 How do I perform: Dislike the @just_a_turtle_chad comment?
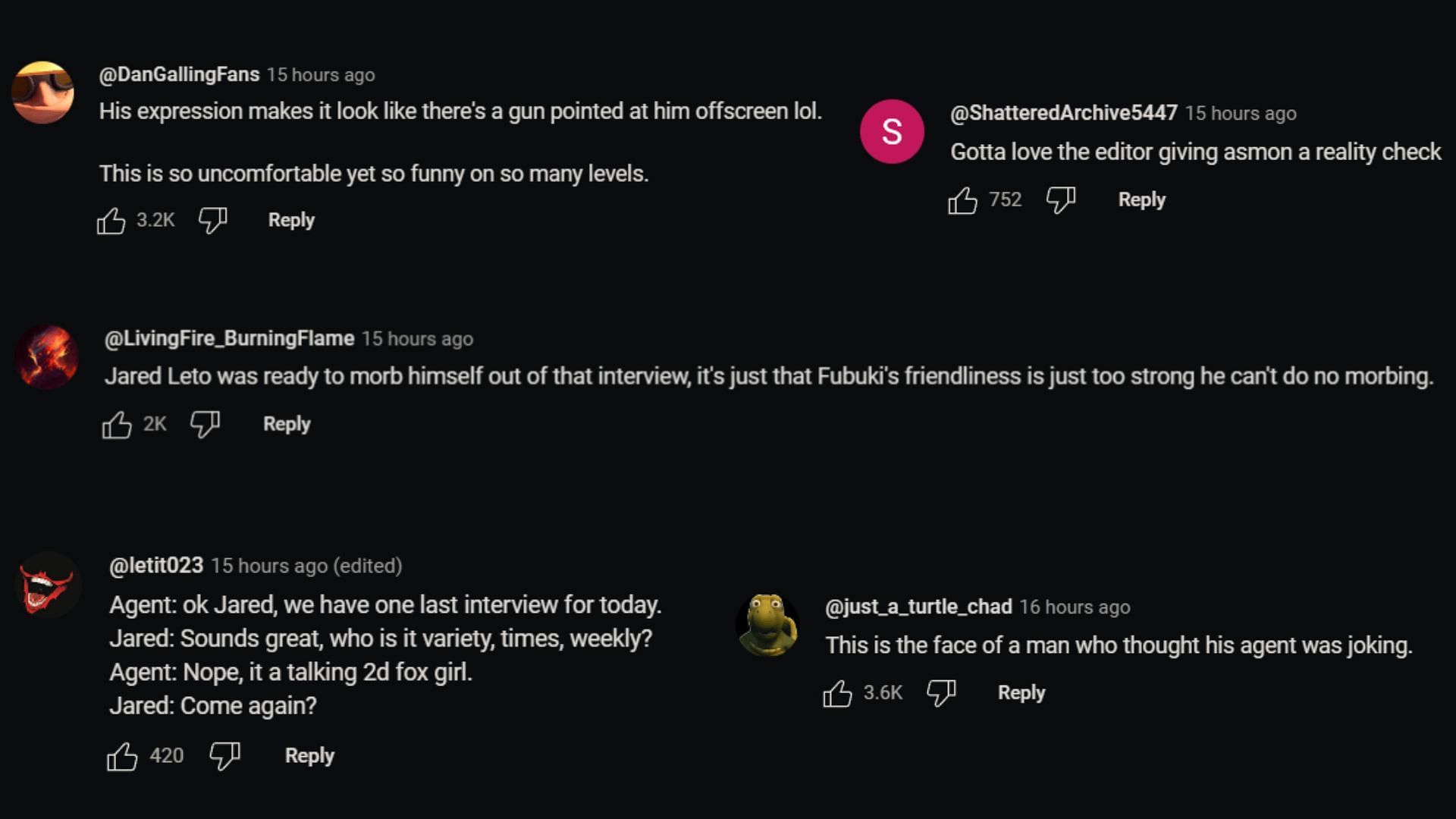[x=941, y=693]
